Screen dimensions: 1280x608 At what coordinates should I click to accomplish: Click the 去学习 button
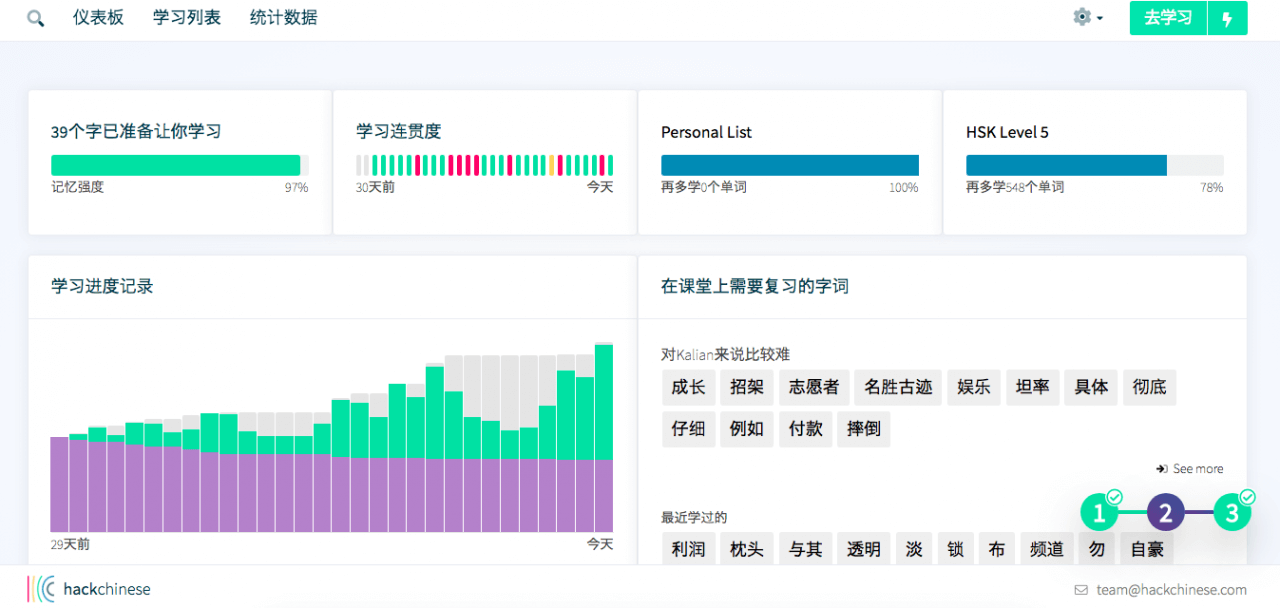click(x=1169, y=18)
